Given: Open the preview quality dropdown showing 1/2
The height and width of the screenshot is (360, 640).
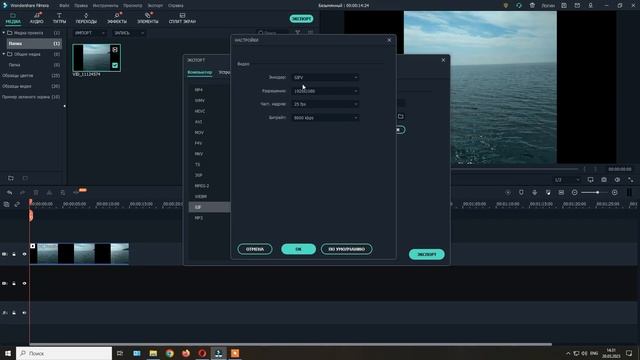Looking at the screenshot, I should click(567, 180).
